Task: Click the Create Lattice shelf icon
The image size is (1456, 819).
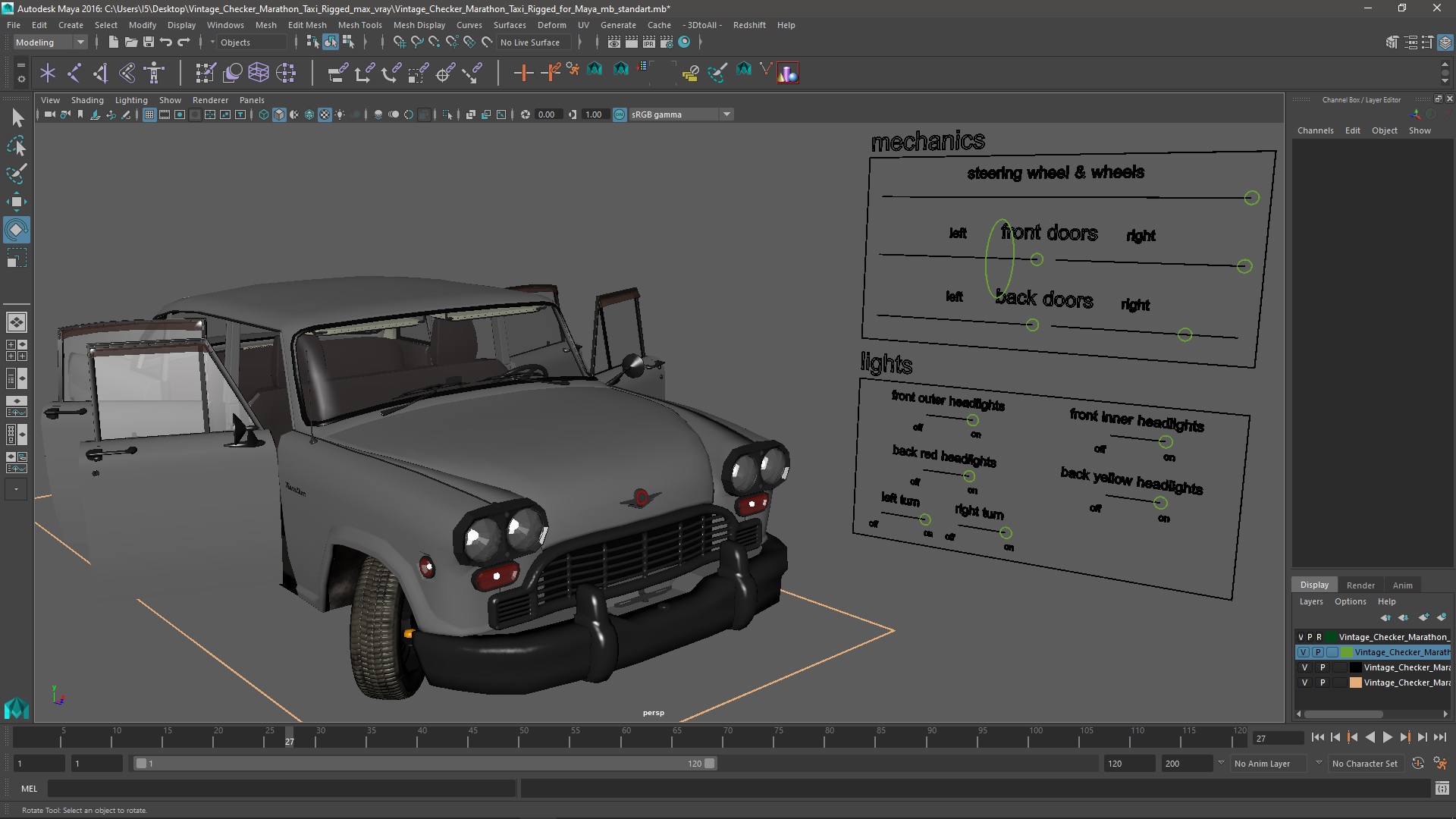Action: (x=259, y=73)
